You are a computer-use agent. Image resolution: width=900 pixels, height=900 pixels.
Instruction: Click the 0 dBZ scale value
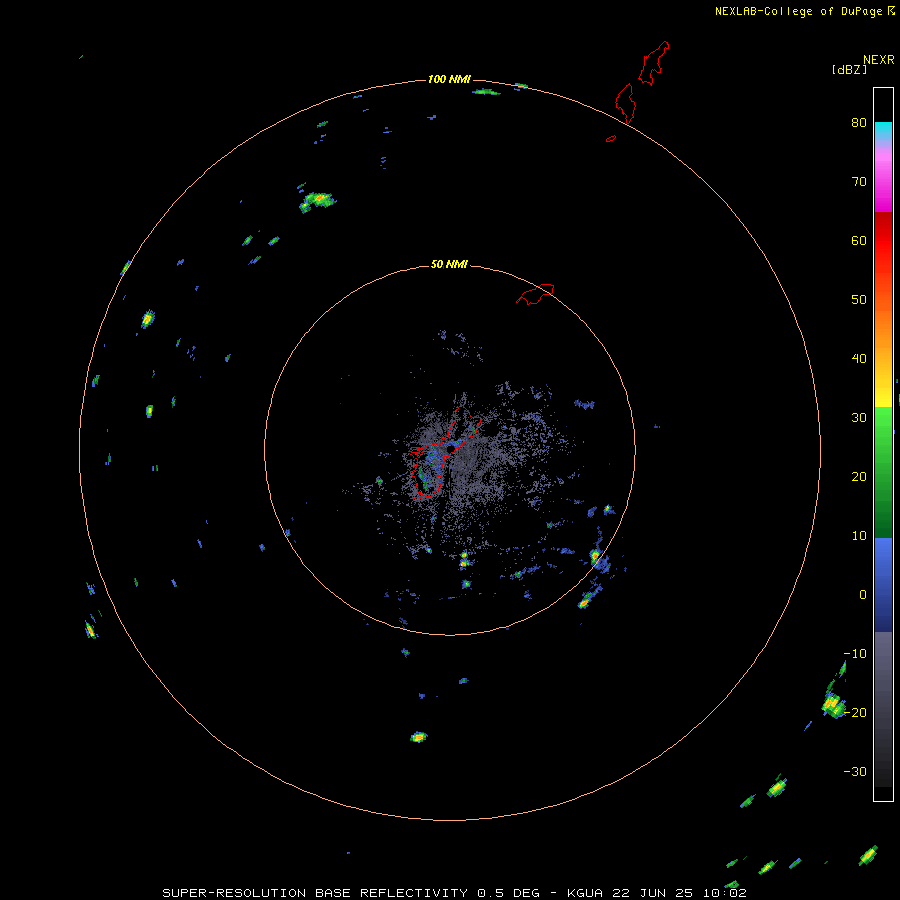pos(863,595)
